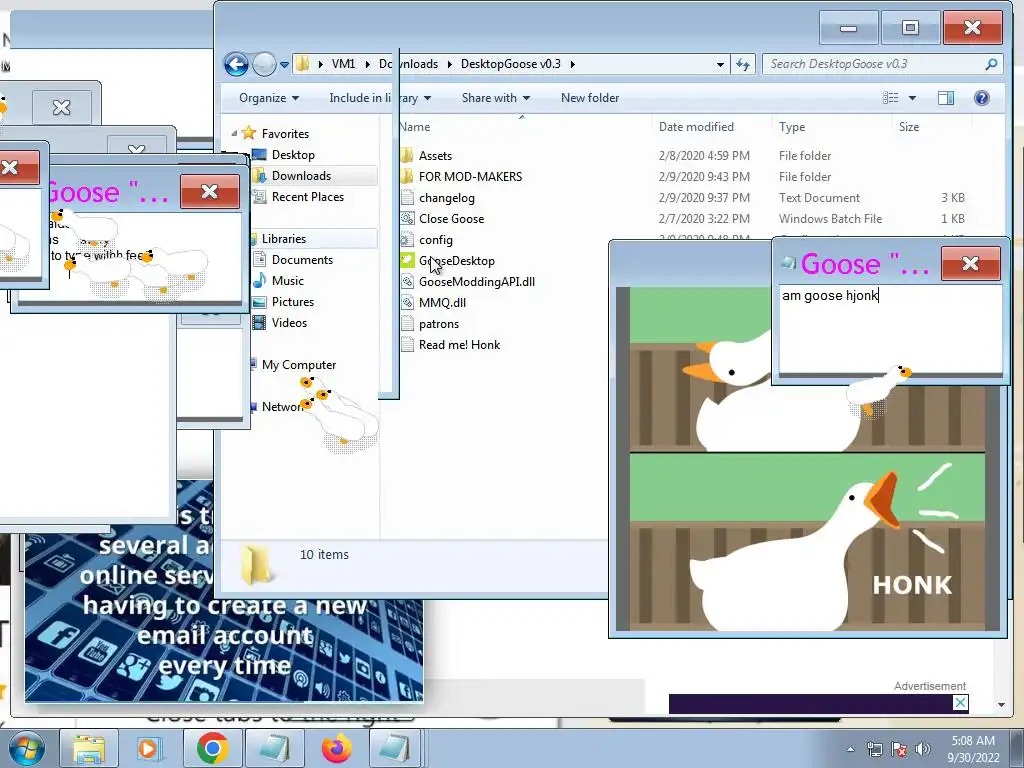
Task: Open the Music library
Action: (x=287, y=281)
